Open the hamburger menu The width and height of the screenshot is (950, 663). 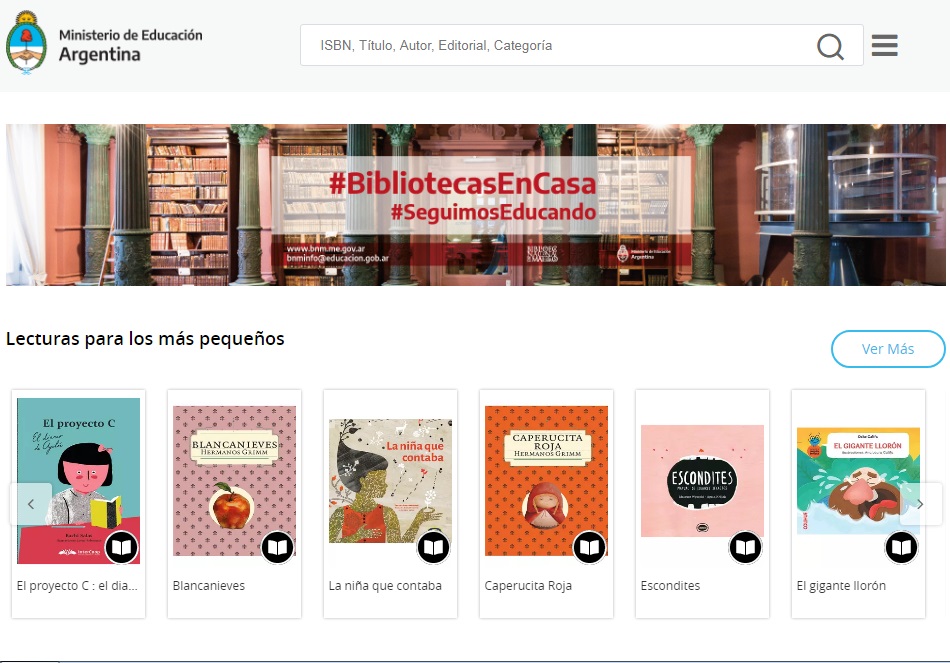(884, 46)
